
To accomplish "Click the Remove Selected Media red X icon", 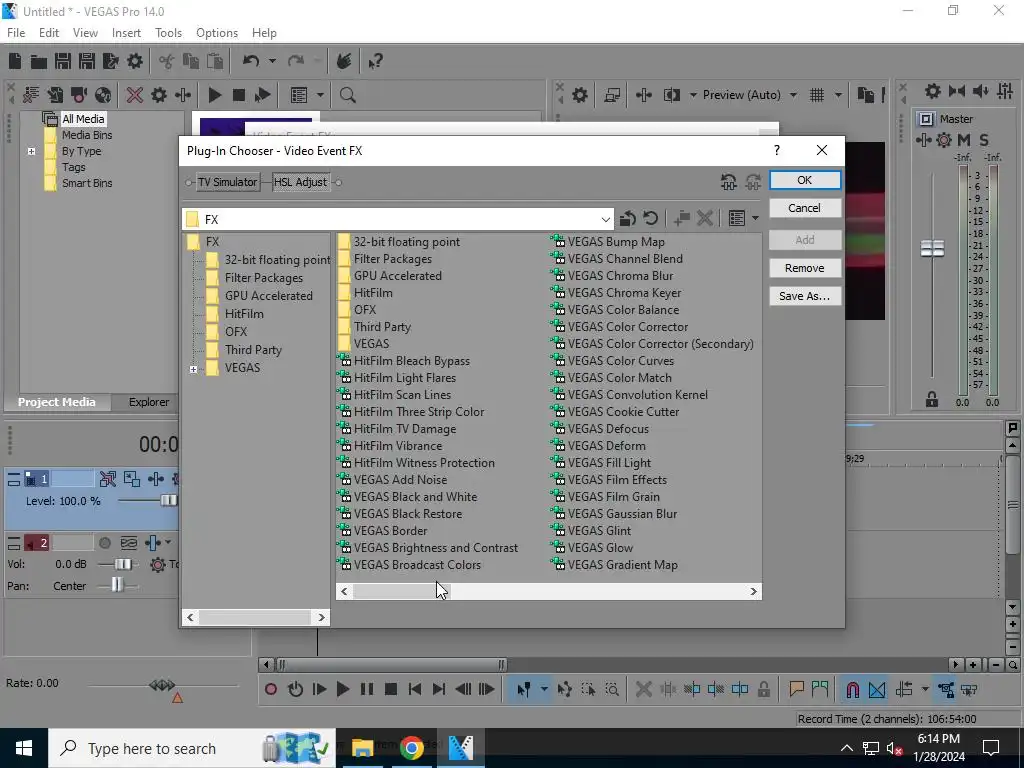I will (x=135, y=95).
